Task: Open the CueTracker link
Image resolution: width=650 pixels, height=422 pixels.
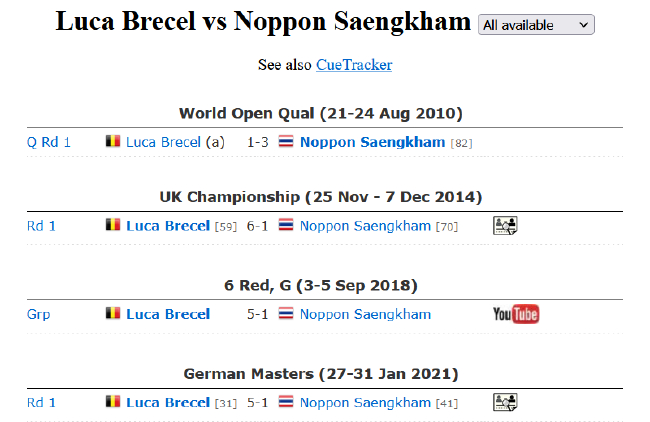Action: 354,65
